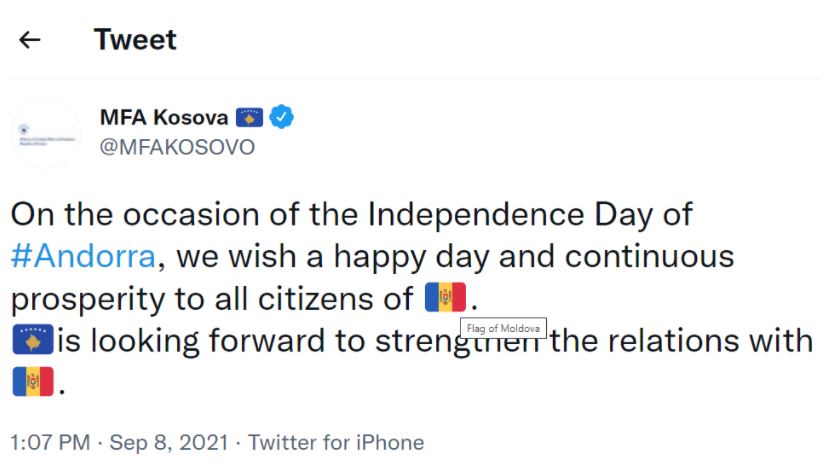
Task: Click Kosovo flag emoji beside MFA Kosova name
Action: 249,118
